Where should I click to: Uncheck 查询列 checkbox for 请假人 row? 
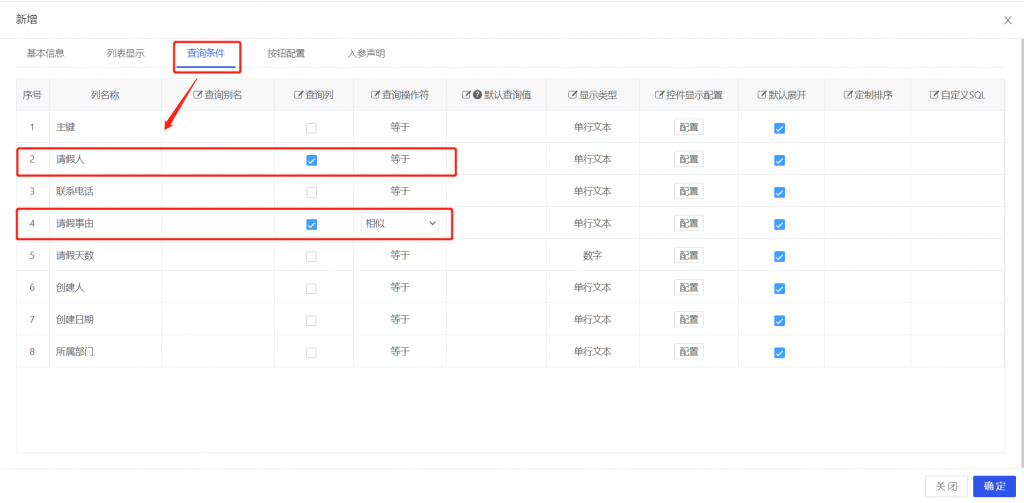[x=311, y=160]
